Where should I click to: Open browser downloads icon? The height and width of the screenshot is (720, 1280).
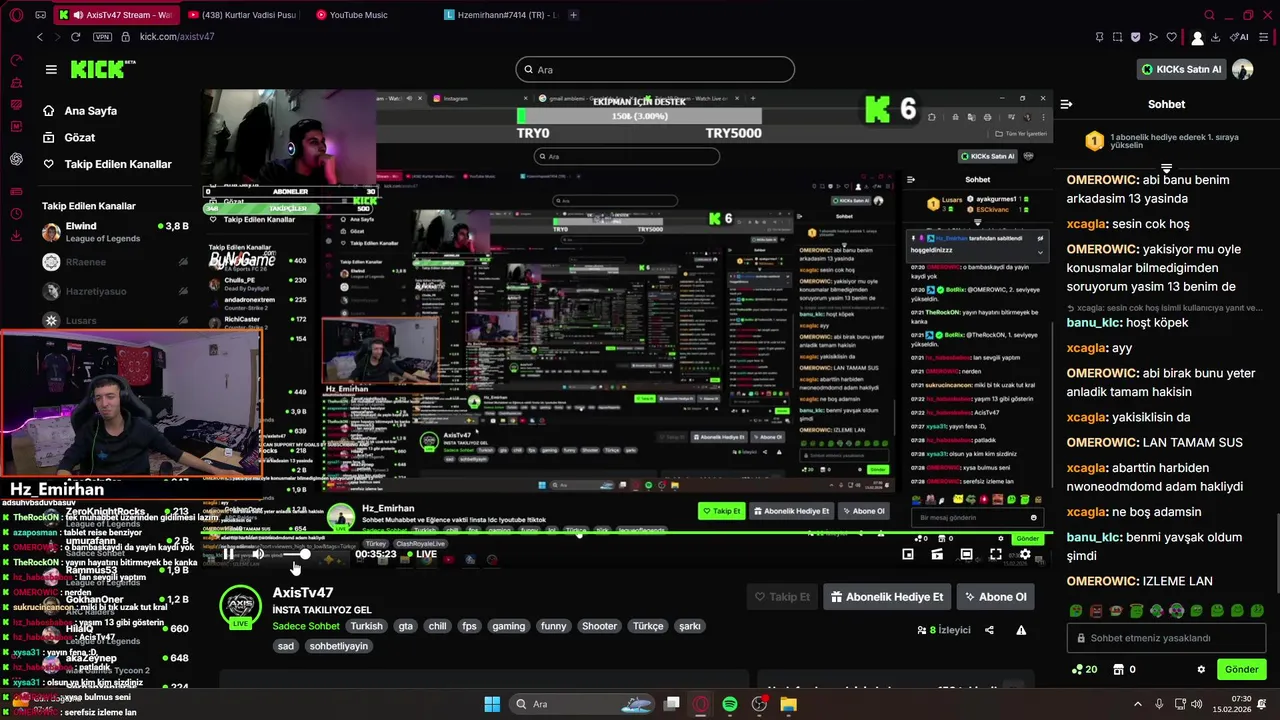click(1215, 37)
